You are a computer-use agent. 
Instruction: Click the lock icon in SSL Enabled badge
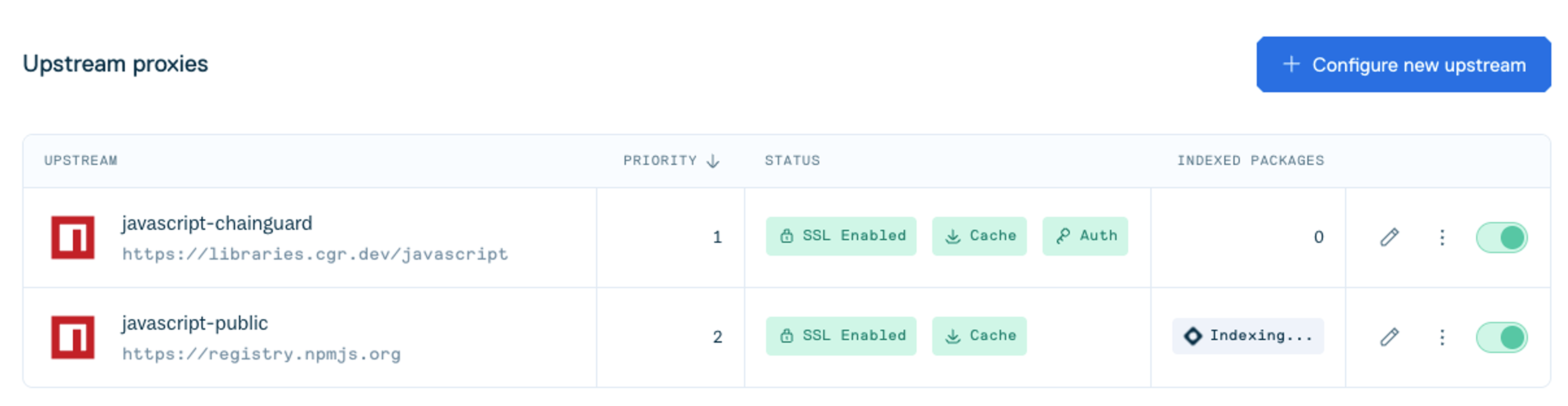coord(788,235)
